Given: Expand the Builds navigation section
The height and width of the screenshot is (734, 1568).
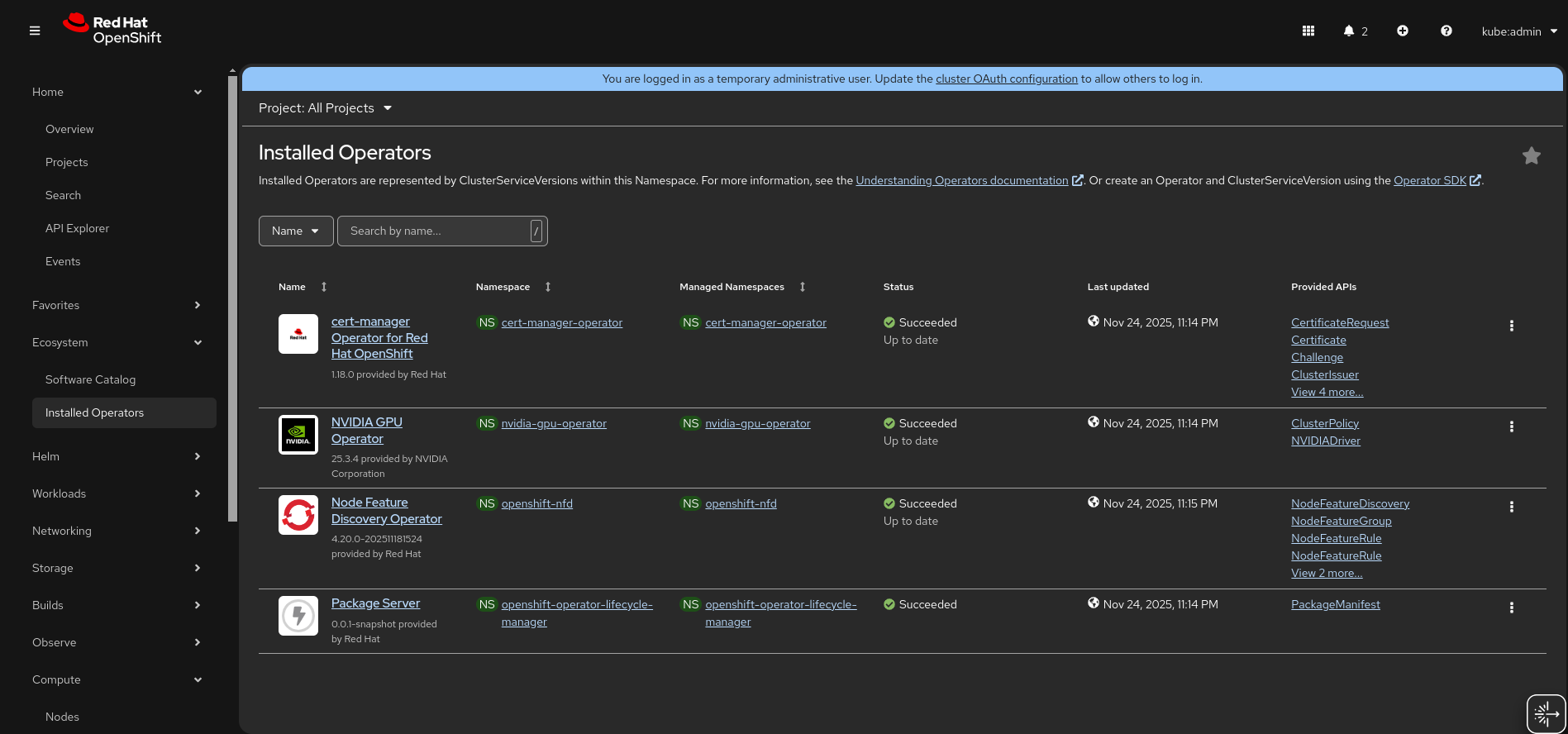Looking at the screenshot, I should pos(117,605).
